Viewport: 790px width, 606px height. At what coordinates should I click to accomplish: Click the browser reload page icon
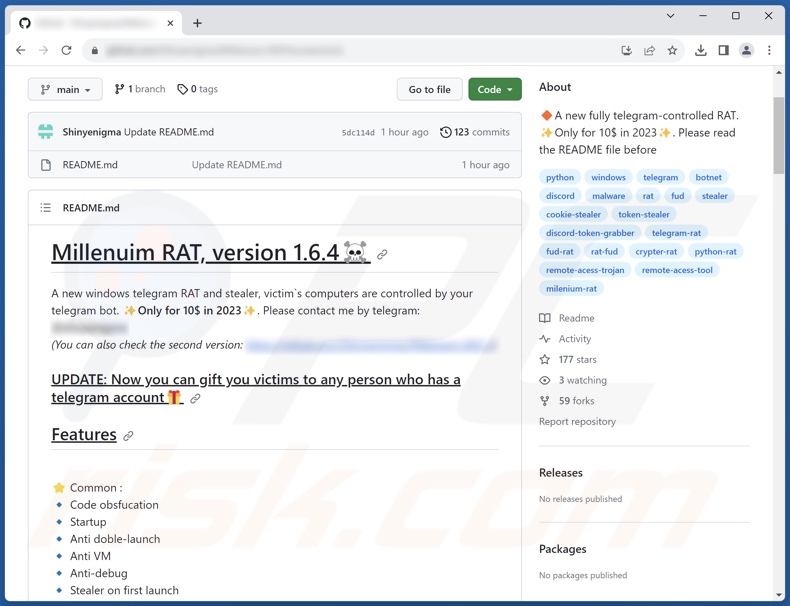tap(66, 50)
